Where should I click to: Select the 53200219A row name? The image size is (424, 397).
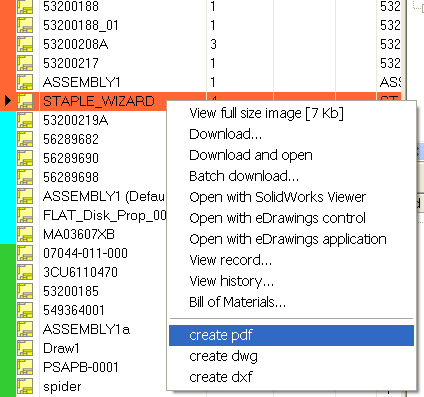click(76, 120)
